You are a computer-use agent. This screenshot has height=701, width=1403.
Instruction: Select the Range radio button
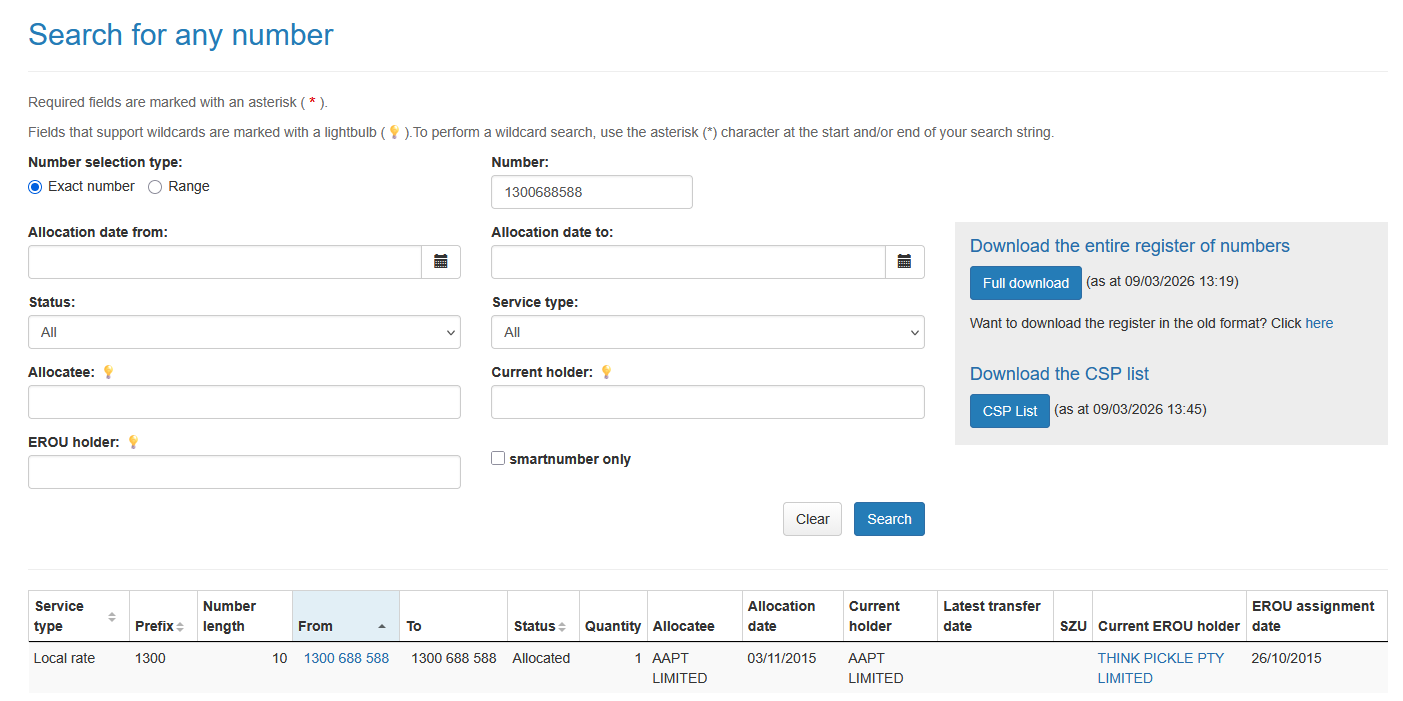155,187
